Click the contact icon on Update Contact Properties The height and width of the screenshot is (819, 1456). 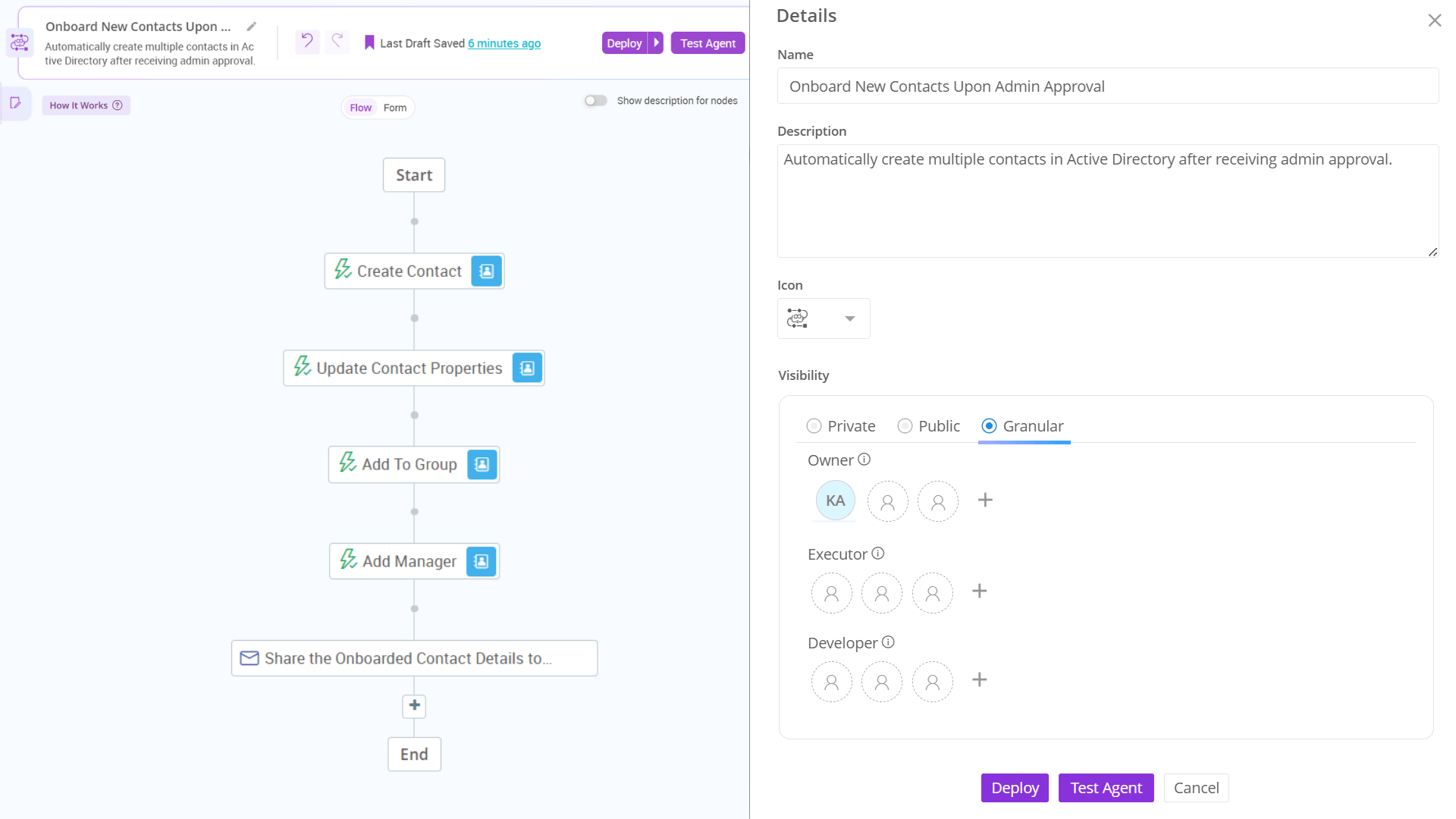pyautogui.click(x=527, y=368)
